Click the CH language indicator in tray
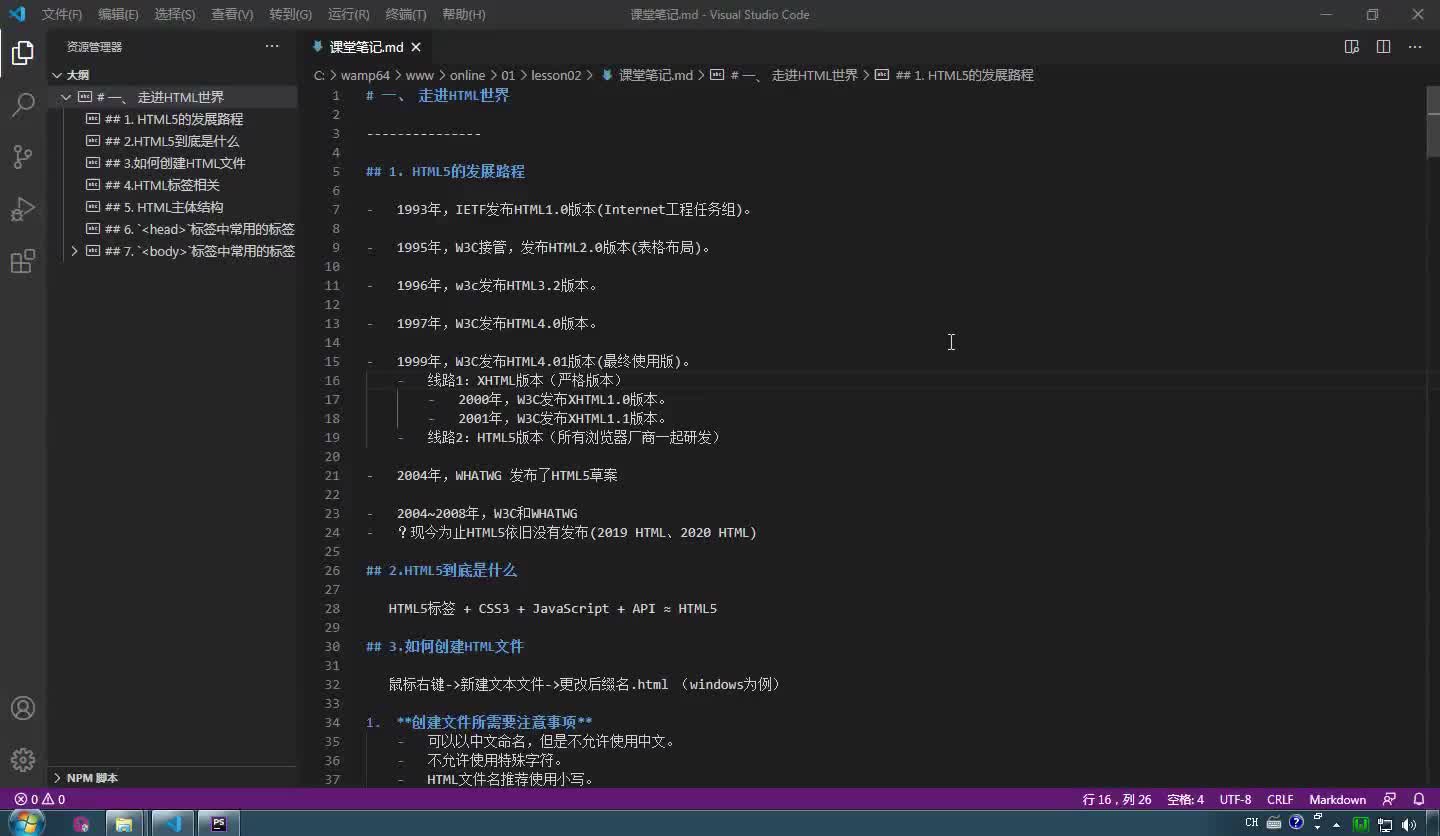Image resolution: width=1440 pixels, height=836 pixels. (x=1251, y=823)
